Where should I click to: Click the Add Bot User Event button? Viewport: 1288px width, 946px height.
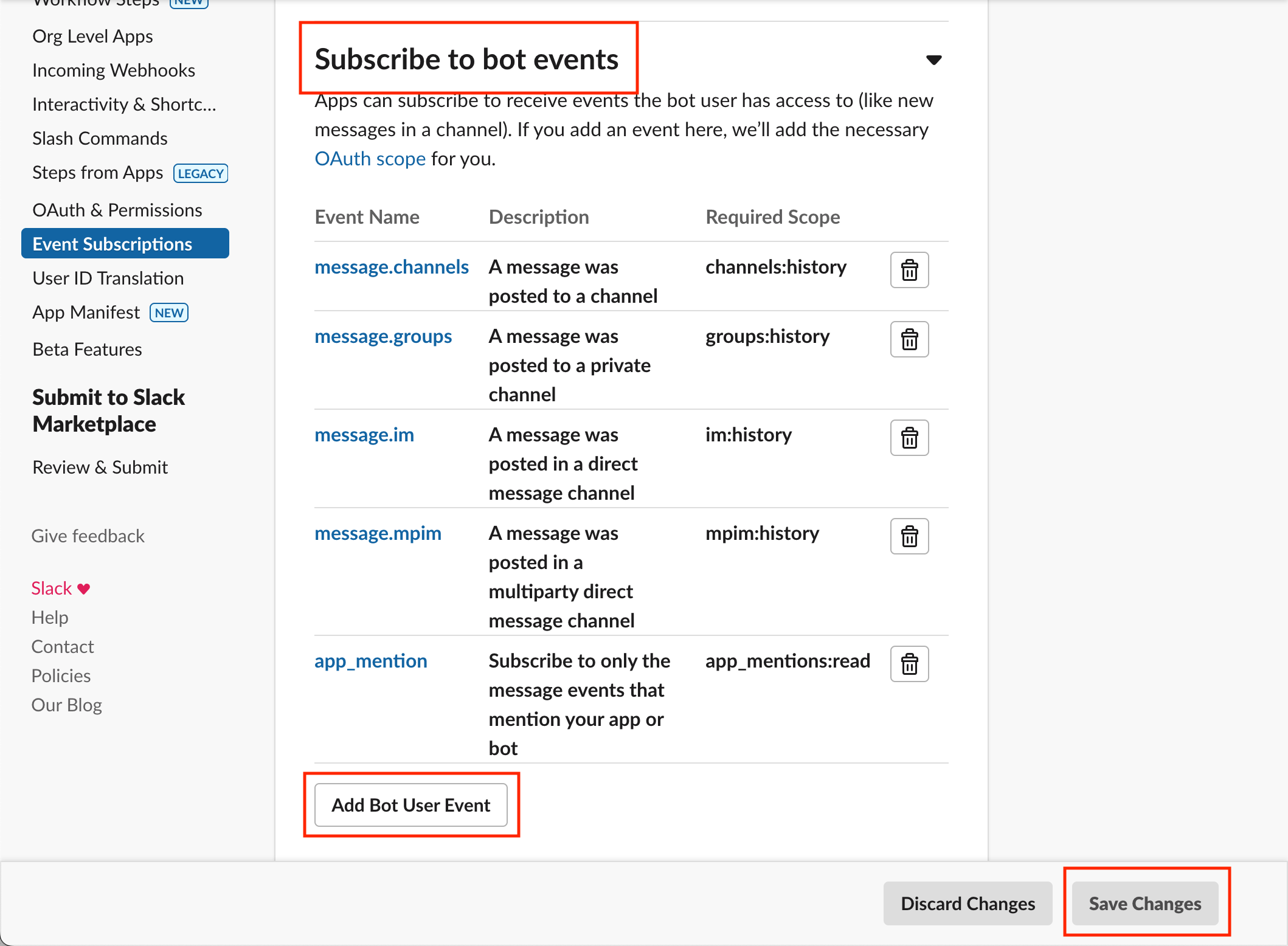click(410, 805)
